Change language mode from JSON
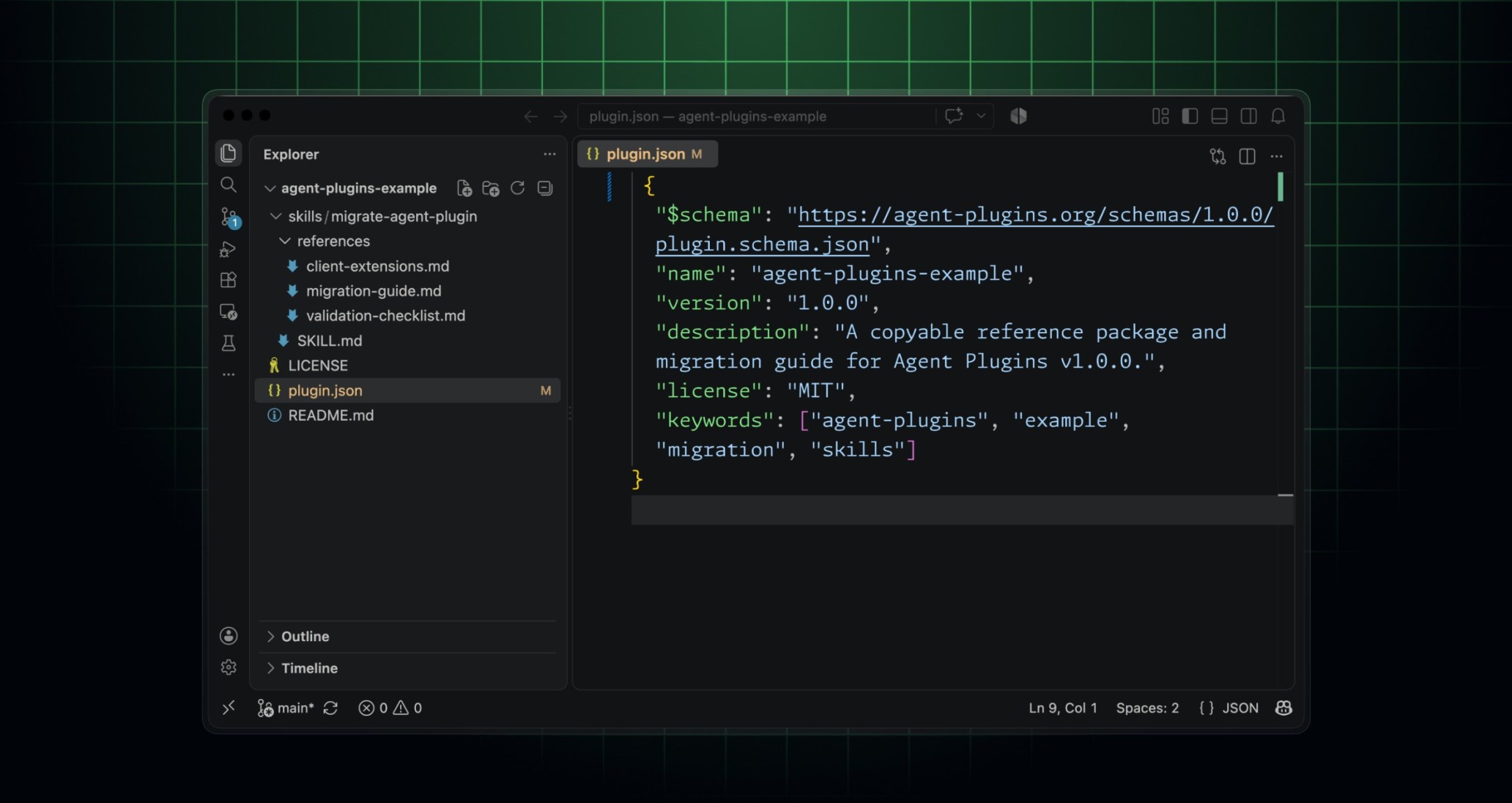Screen dimensions: 1512x803 coord(1239,708)
